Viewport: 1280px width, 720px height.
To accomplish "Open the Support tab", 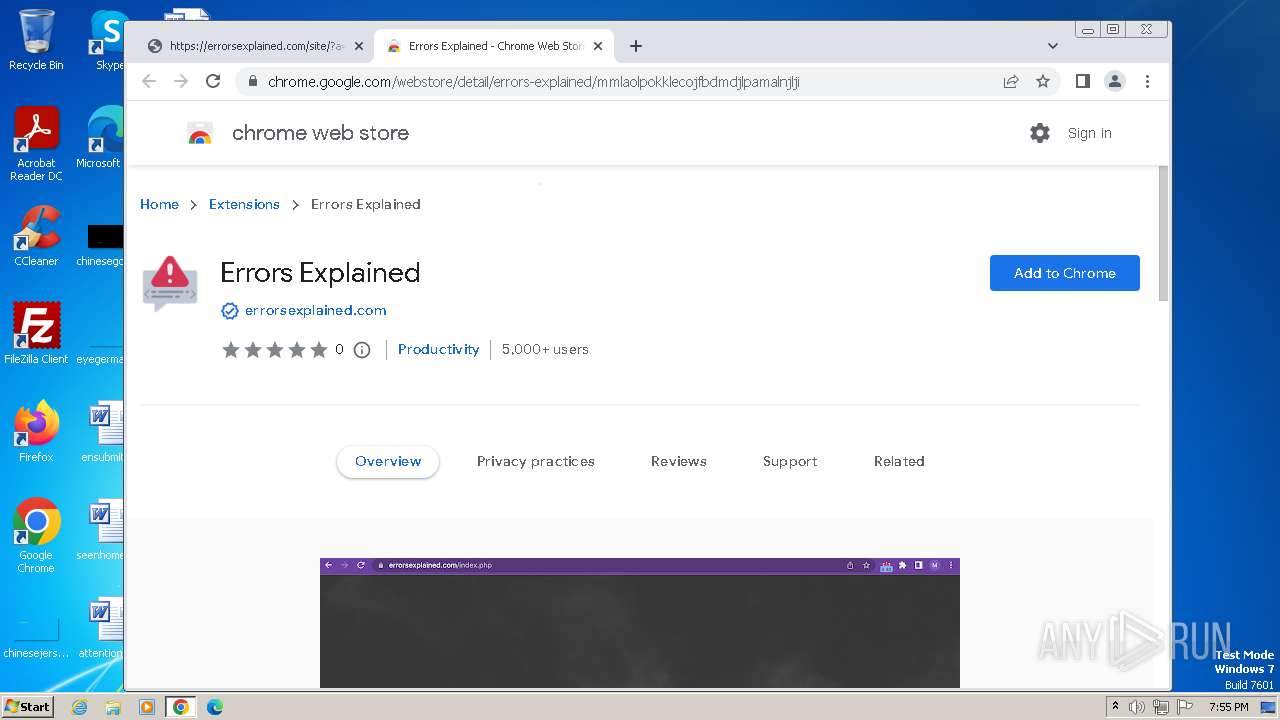I will 790,461.
